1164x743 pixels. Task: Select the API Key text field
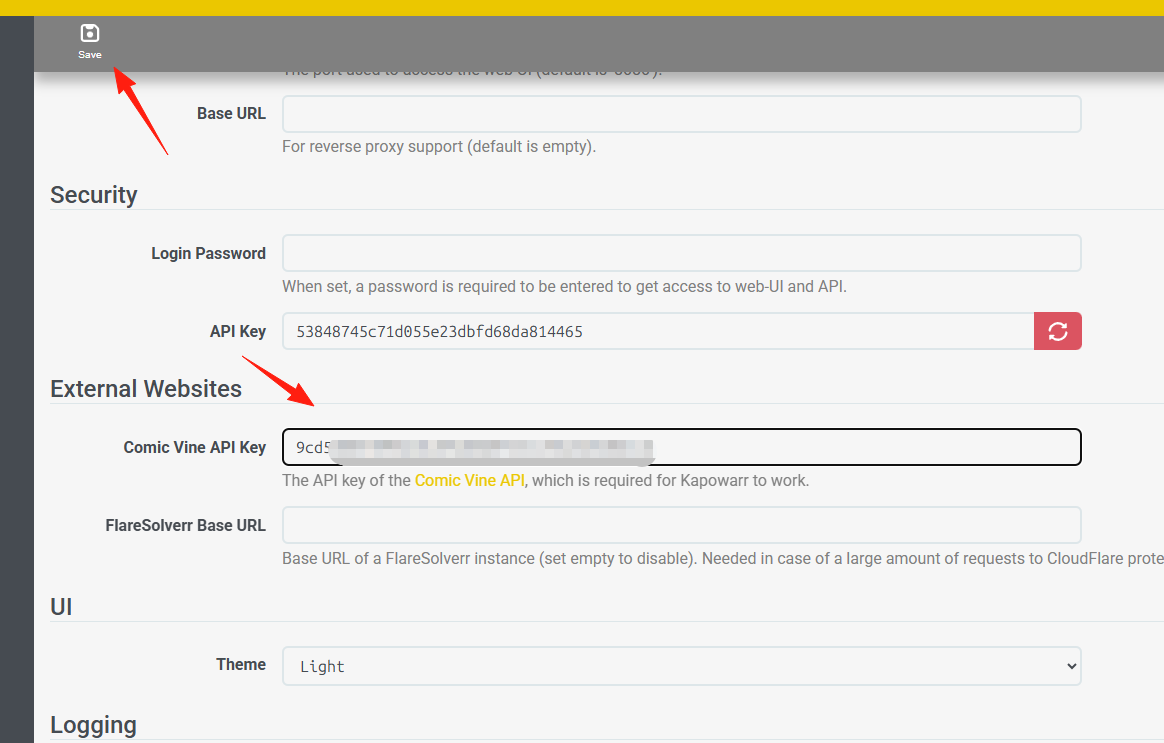[658, 331]
